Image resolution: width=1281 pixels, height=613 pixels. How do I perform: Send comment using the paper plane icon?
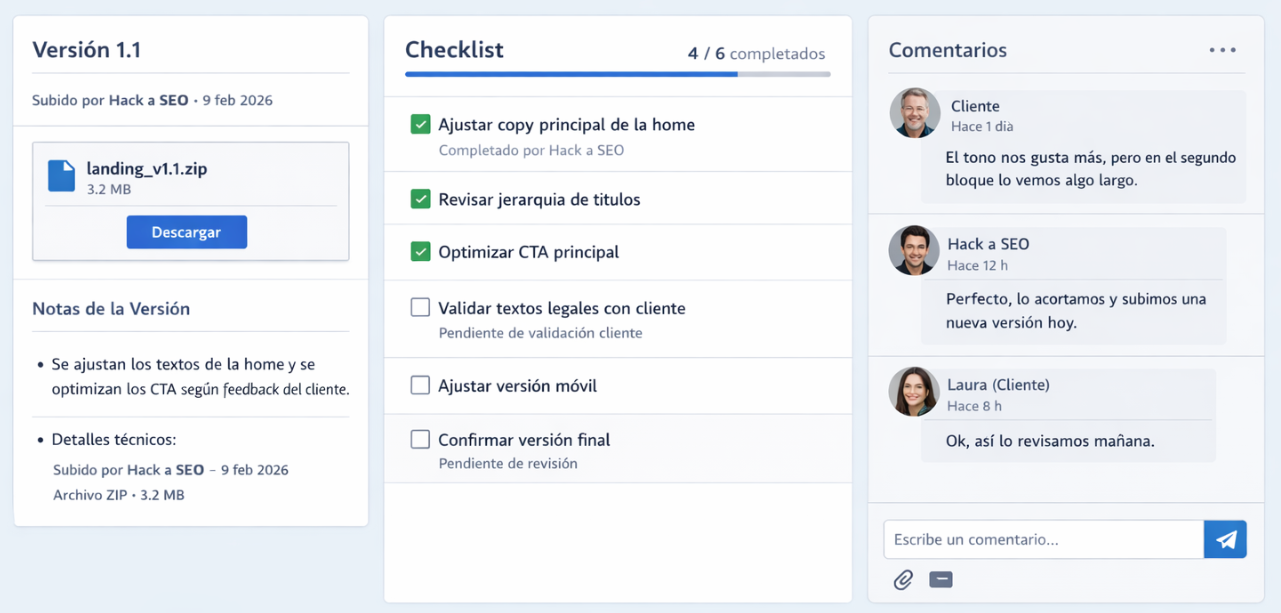(1225, 539)
